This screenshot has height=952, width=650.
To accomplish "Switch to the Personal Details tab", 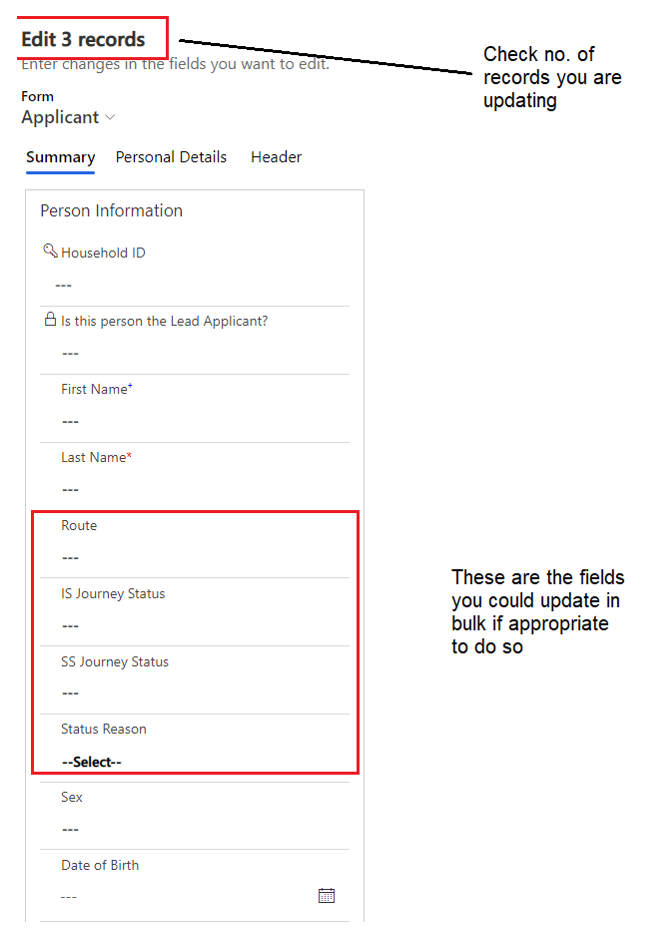I will point(171,157).
